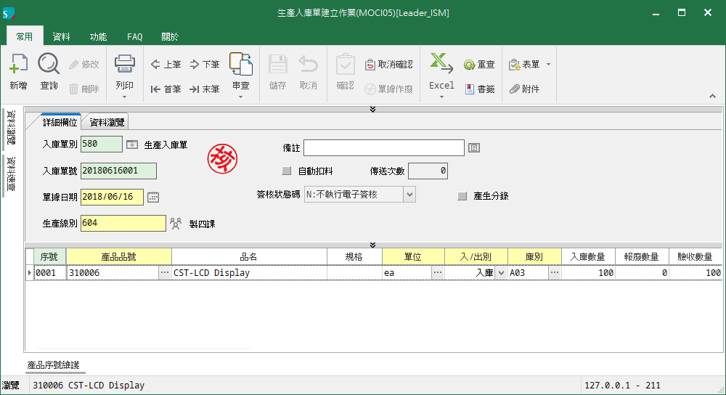726x395 pixels.
Task: Click status bar text 127.0.0.1 - 211
Action: [622, 385]
